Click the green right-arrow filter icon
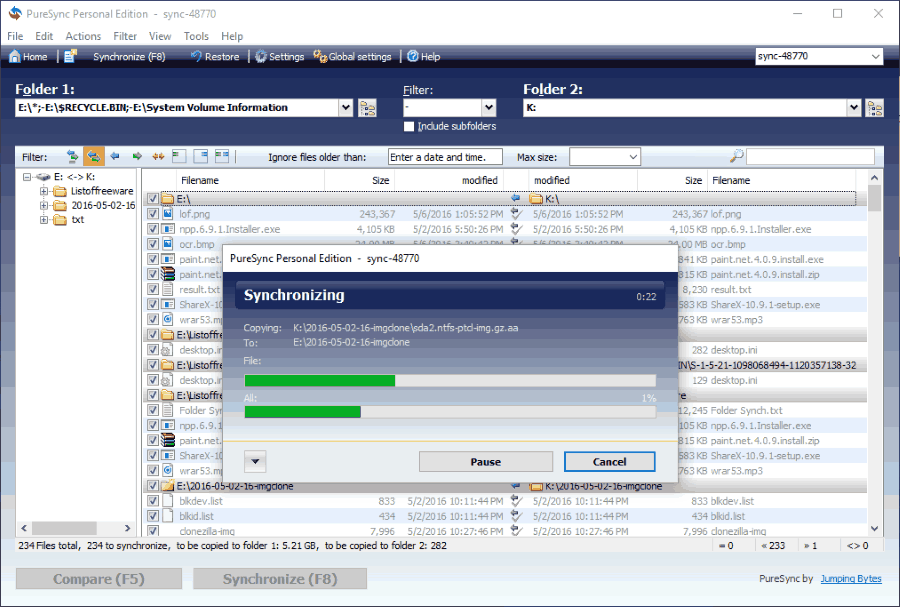The image size is (900, 607). [x=137, y=156]
